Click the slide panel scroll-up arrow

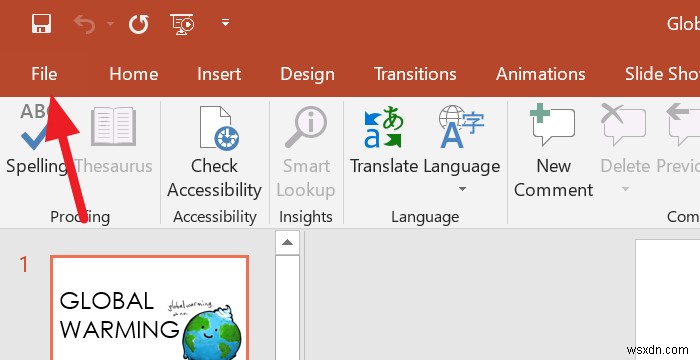(x=288, y=243)
